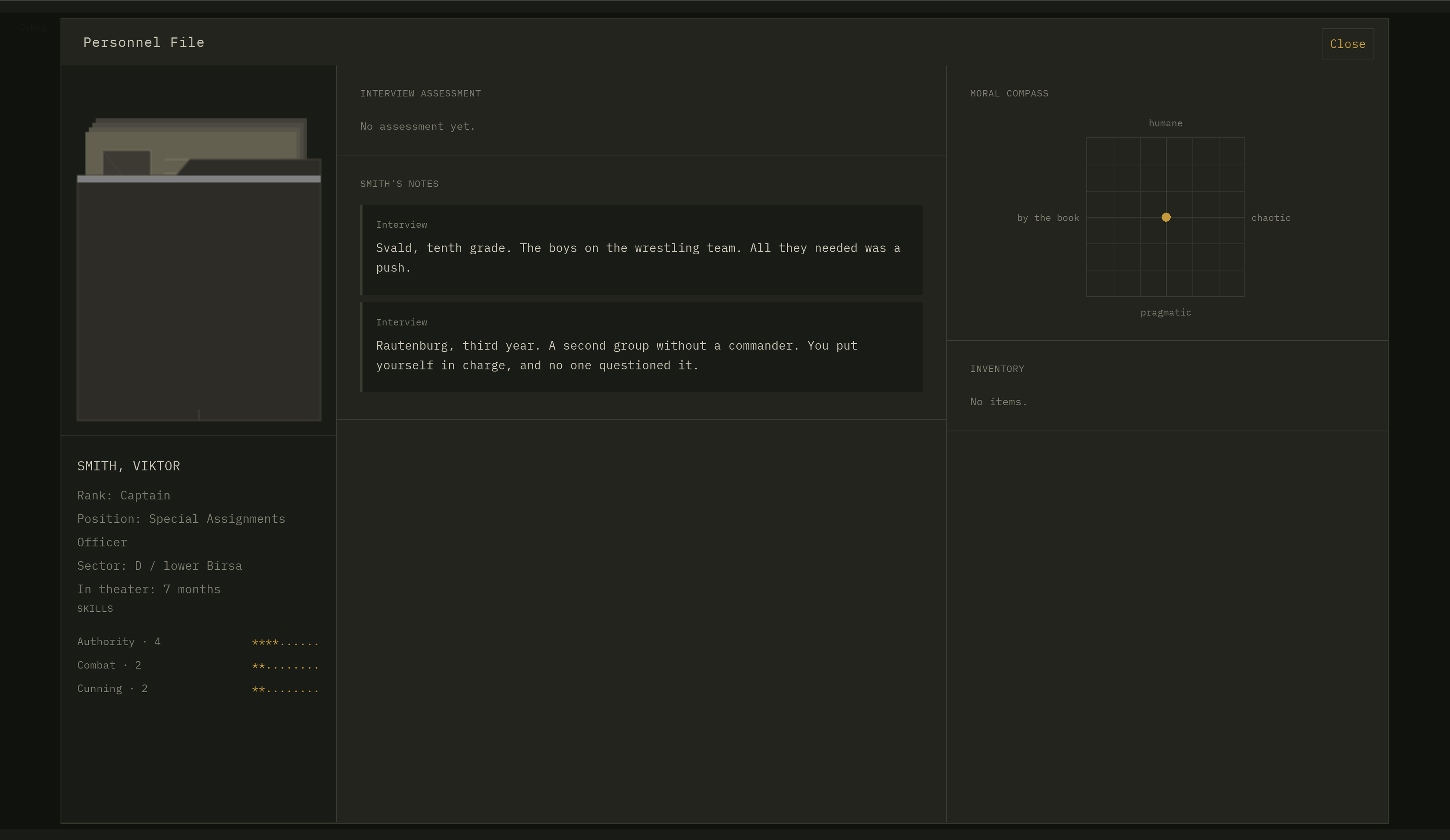Click the 'chaotic' compass label

click(1270, 217)
